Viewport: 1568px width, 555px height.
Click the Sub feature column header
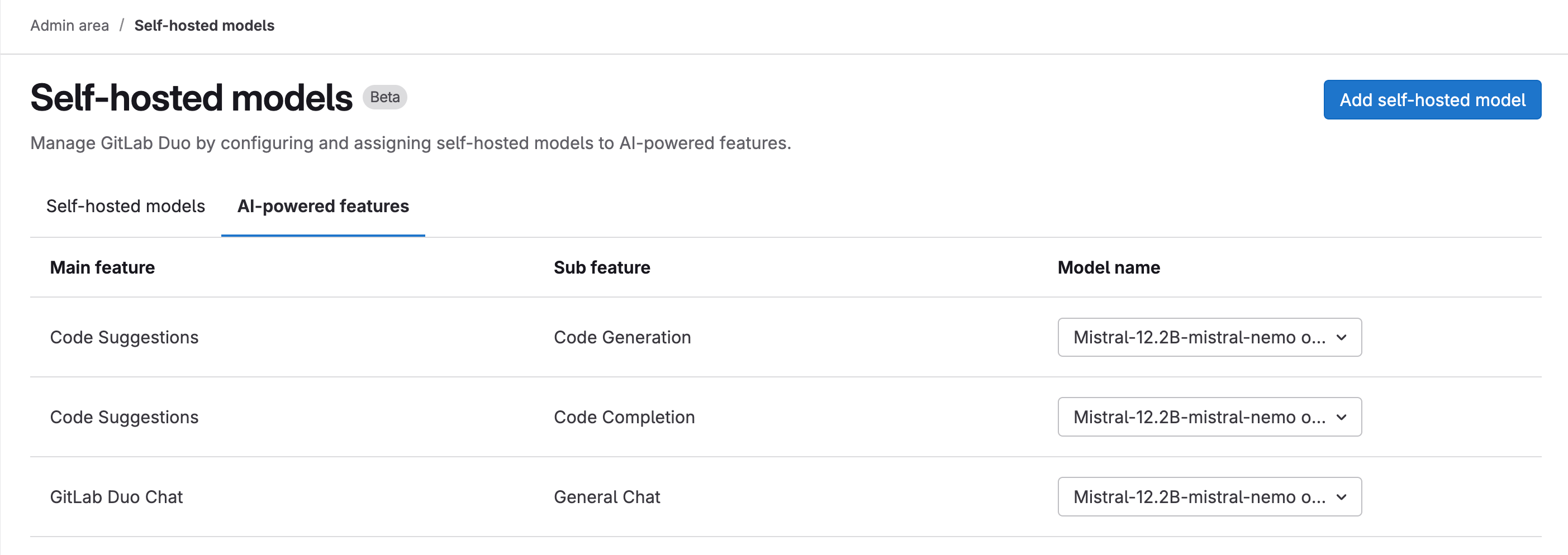[x=601, y=267]
